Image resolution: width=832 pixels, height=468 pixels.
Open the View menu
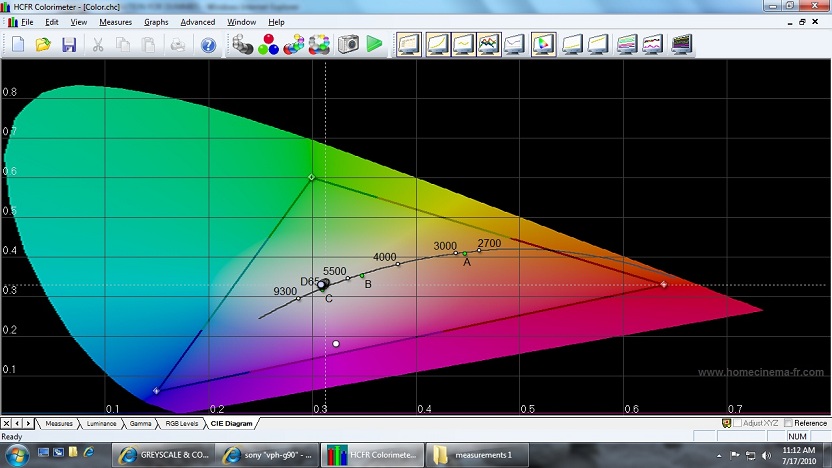click(x=79, y=22)
